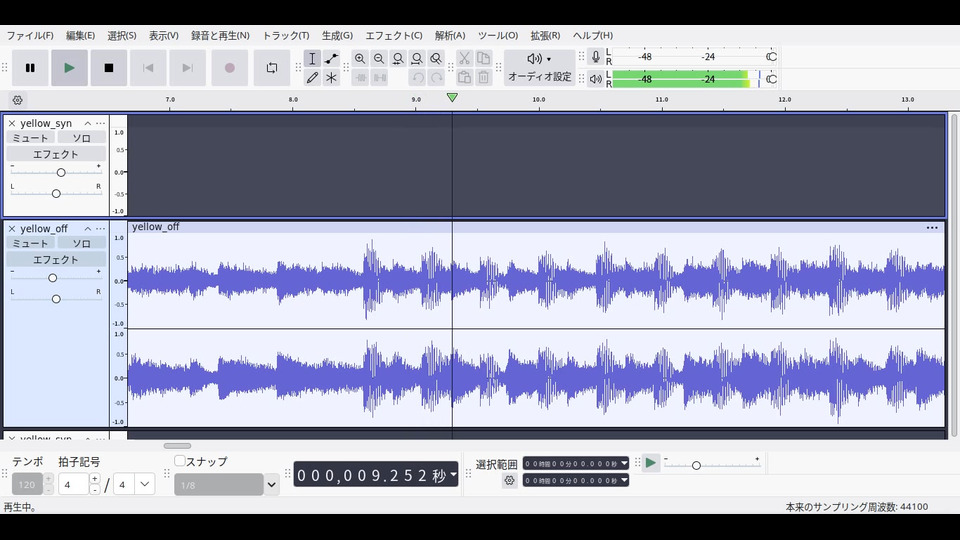Toggle the Loop playback button
The height and width of the screenshot is (540, 960).
click(x=271, y=68)
